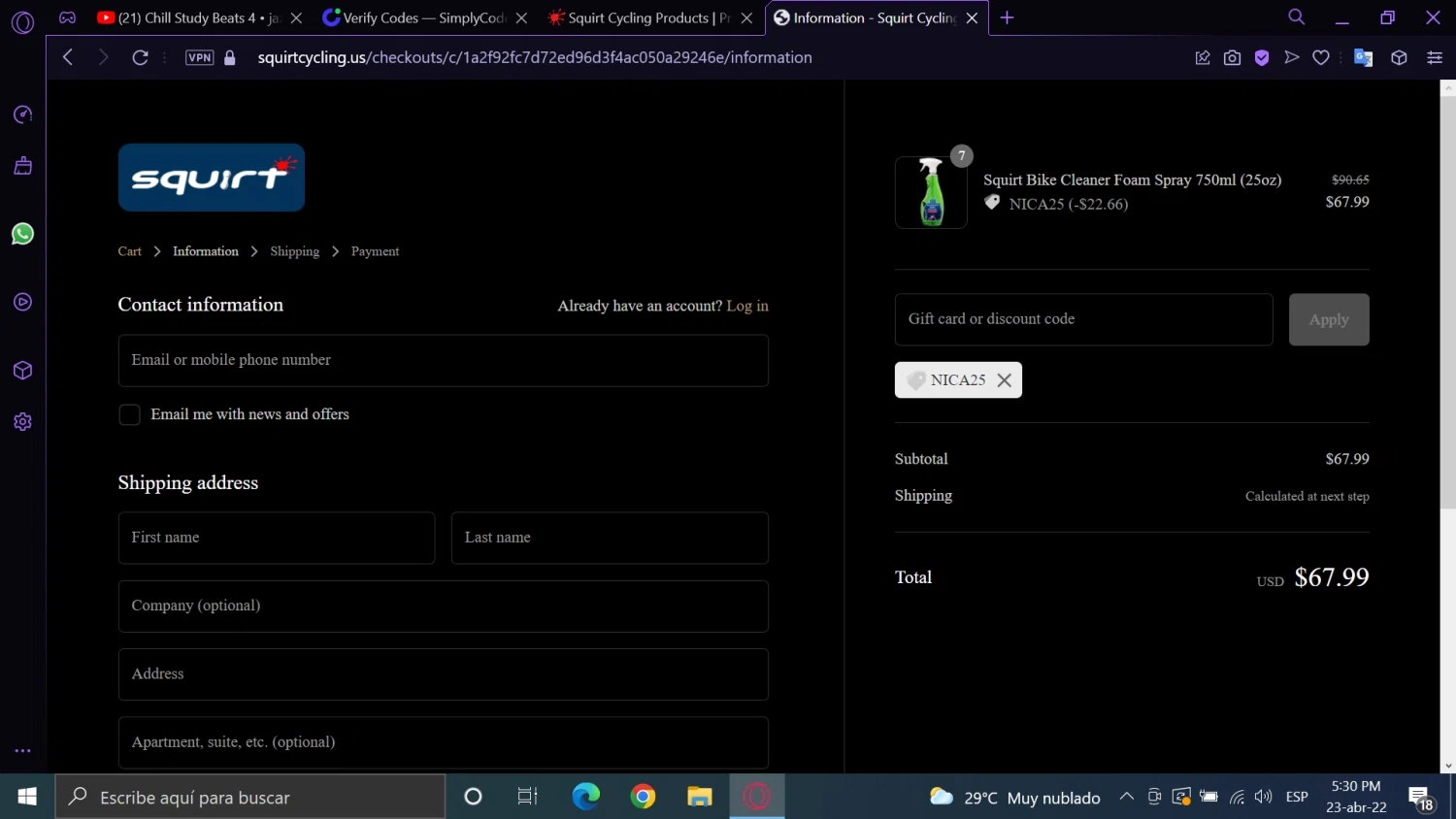Click the Bike Cleaner product thumbnail
Screen dimensions: 1456x819
(x=931, y=192)
